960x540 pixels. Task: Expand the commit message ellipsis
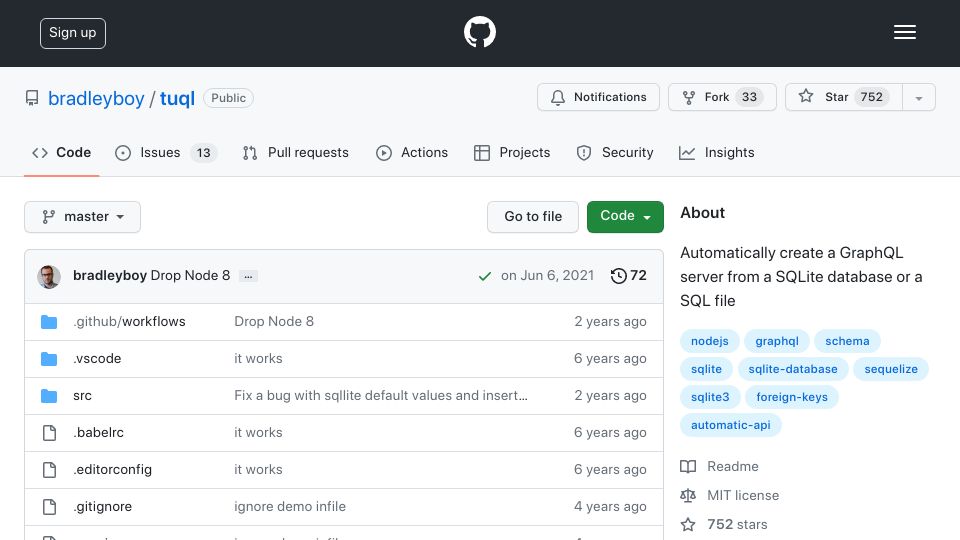click(248, 276)
